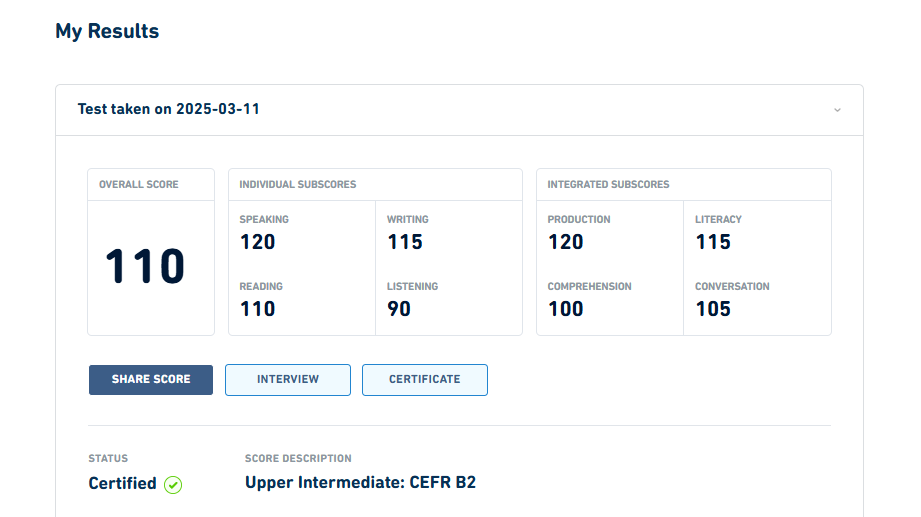Click the WRITING label
The image size is (921, 517).
(408, 220)
